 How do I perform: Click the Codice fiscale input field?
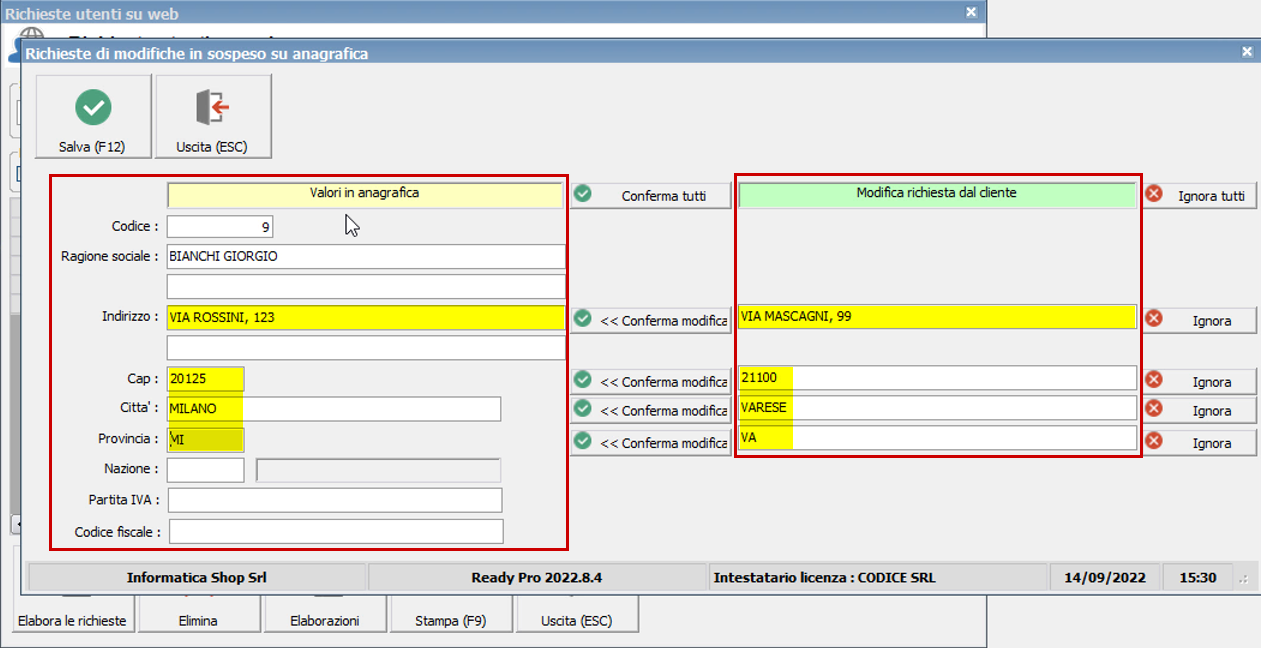tap(334, 532)
